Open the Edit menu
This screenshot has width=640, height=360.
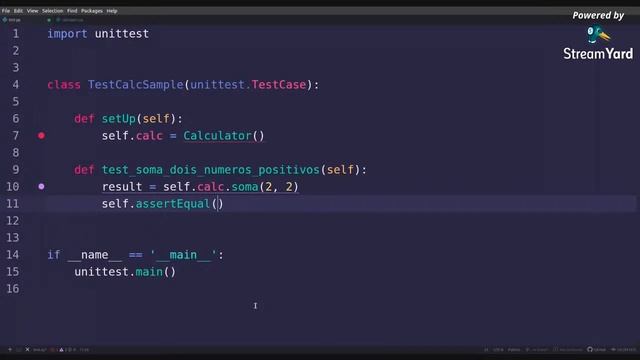[x=18, y=11]
